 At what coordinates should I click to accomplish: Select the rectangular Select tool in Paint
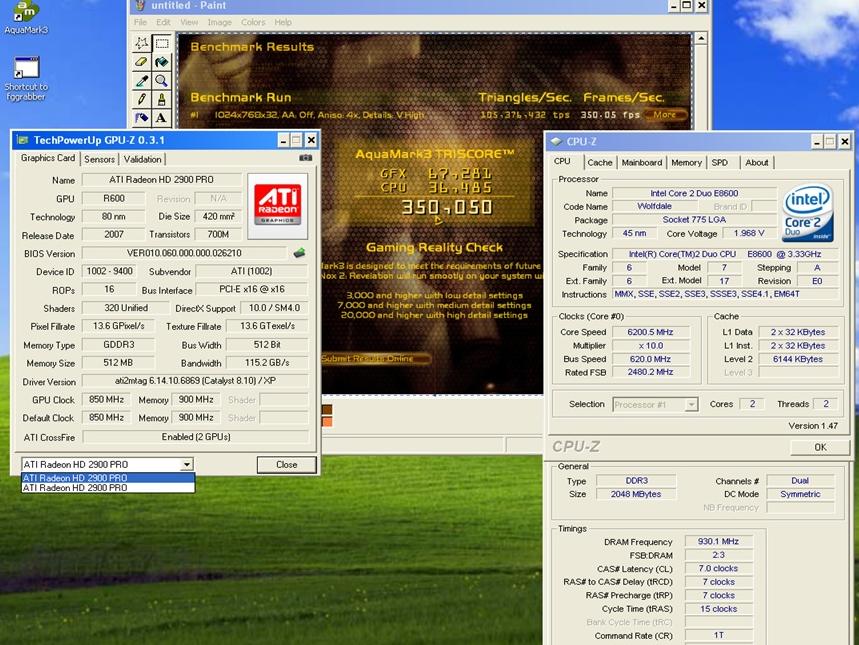(161, 43)
